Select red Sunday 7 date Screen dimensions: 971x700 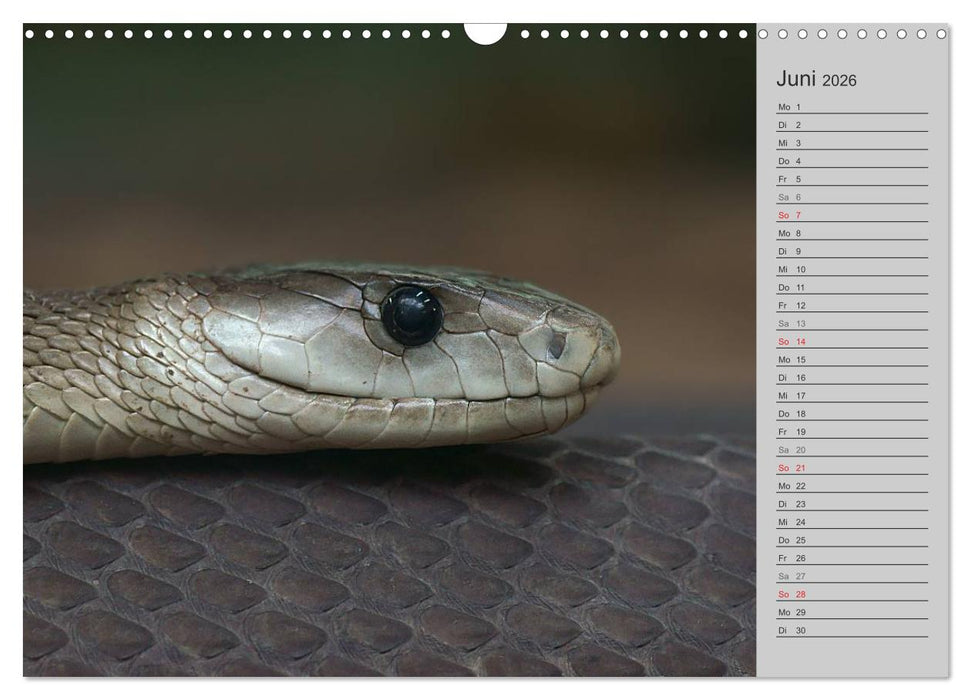coord(797,215)
